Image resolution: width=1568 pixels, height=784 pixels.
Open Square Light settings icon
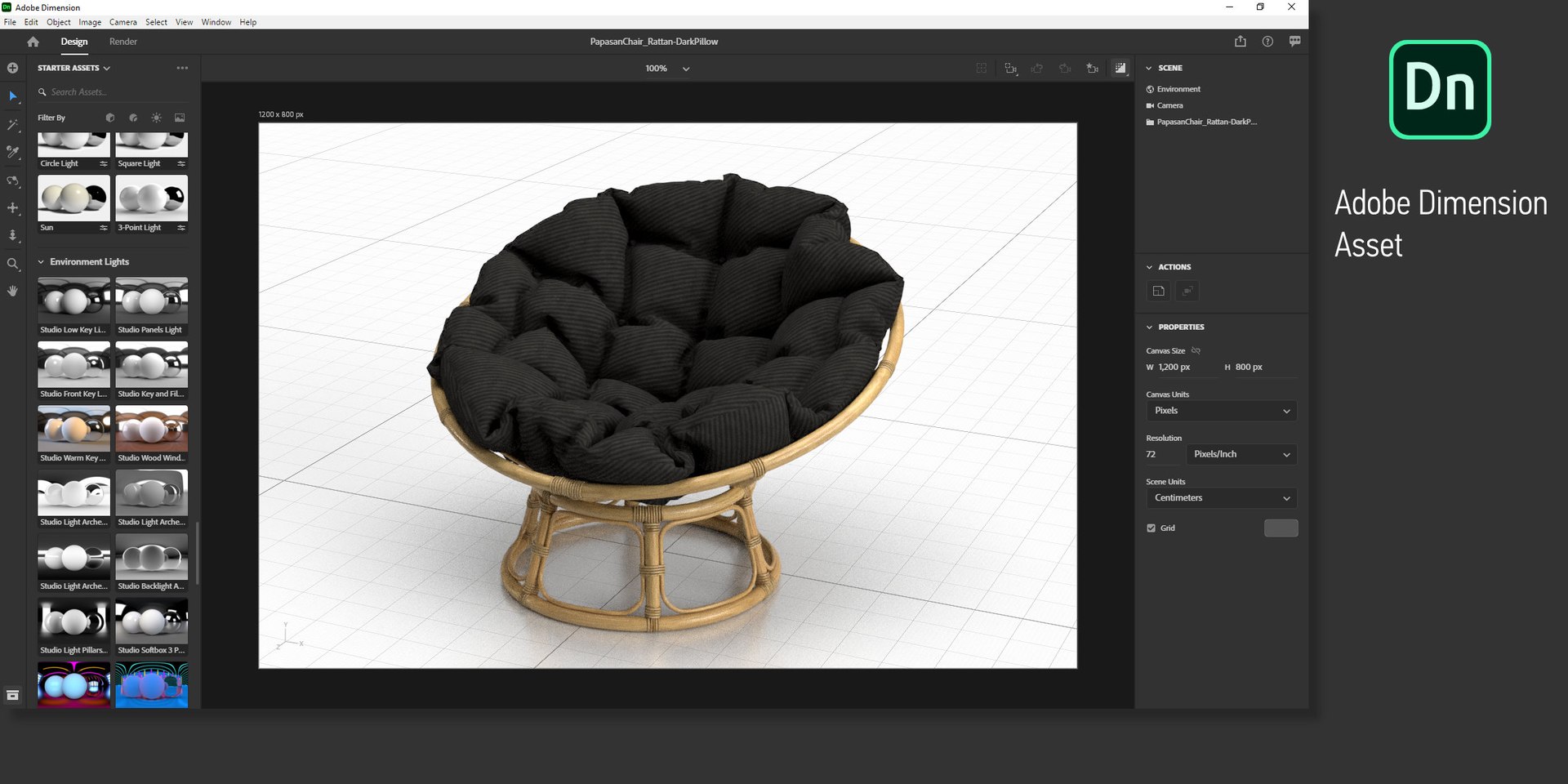[x=181, y=164]
